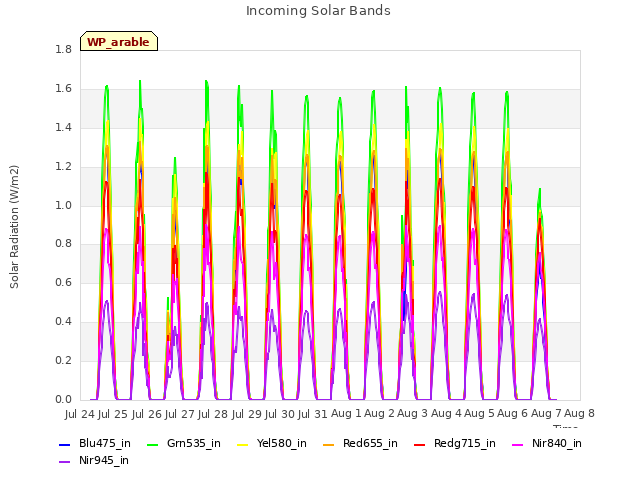Click the Aug 7 x-axis date label
The height and width of the screenshot is (480, 640).
click(x=546, y=414)
